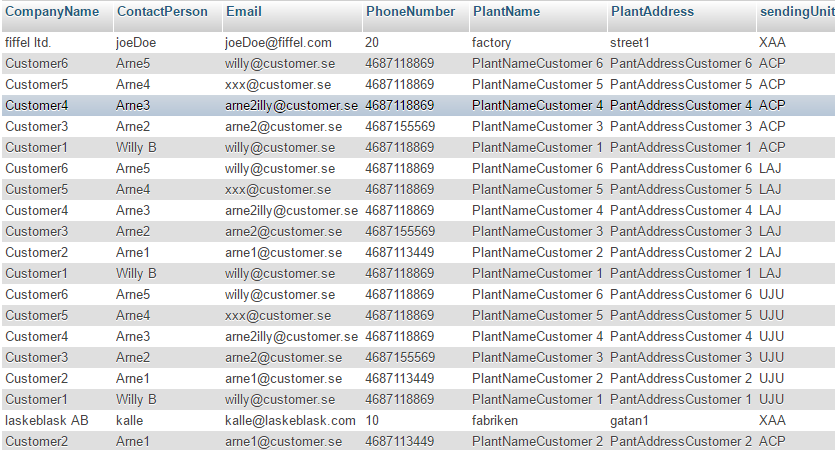Click 4687155569 in the ACP row
Screen dimensions: 835x450
pos(400,127)
